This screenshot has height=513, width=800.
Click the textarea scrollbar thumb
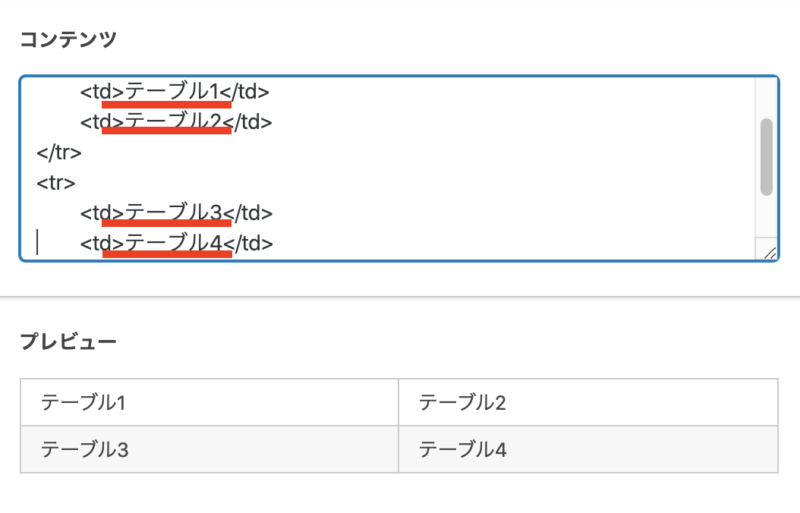[766, 157]
